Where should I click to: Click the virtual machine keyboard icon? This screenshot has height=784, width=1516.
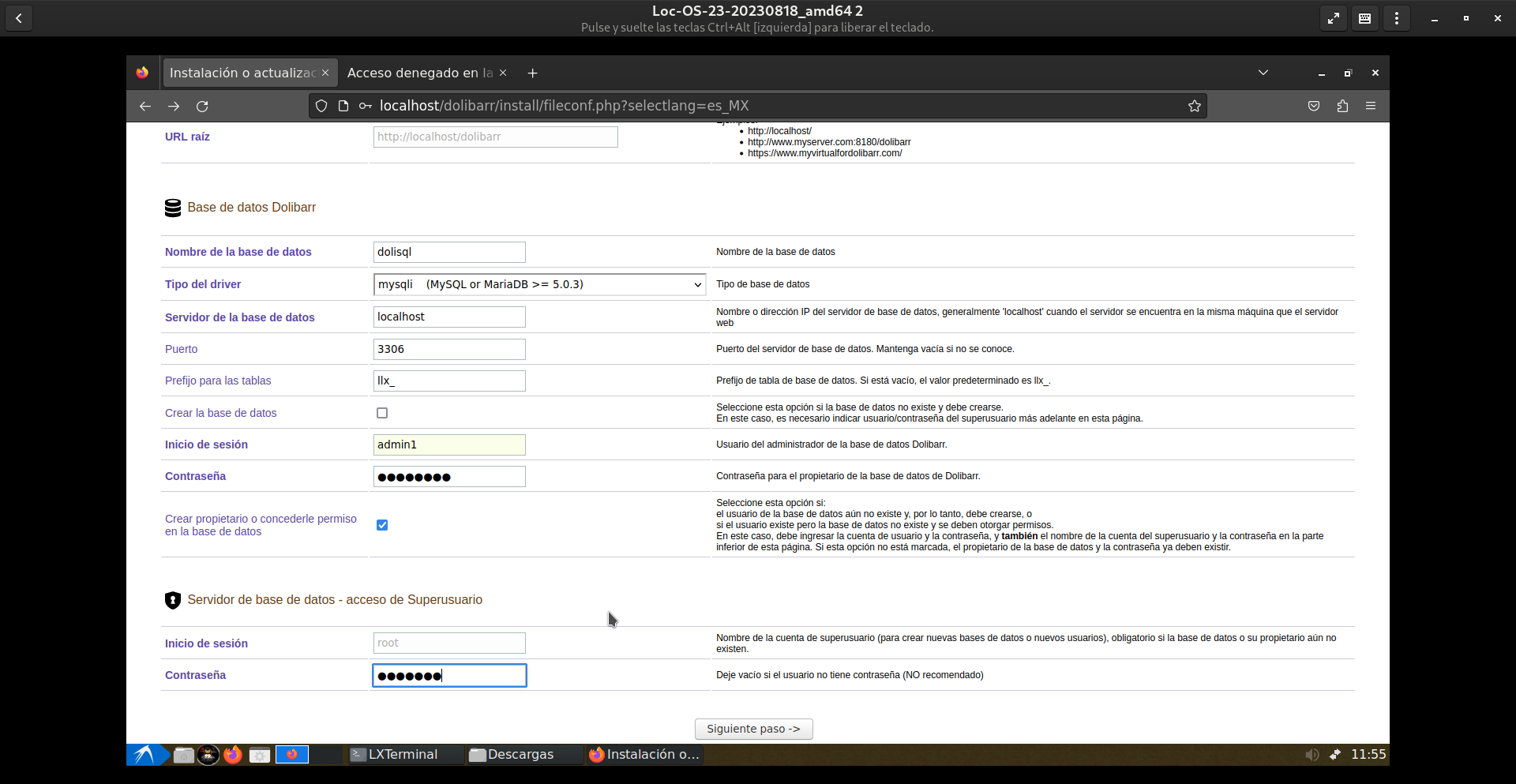[1364, 18]
